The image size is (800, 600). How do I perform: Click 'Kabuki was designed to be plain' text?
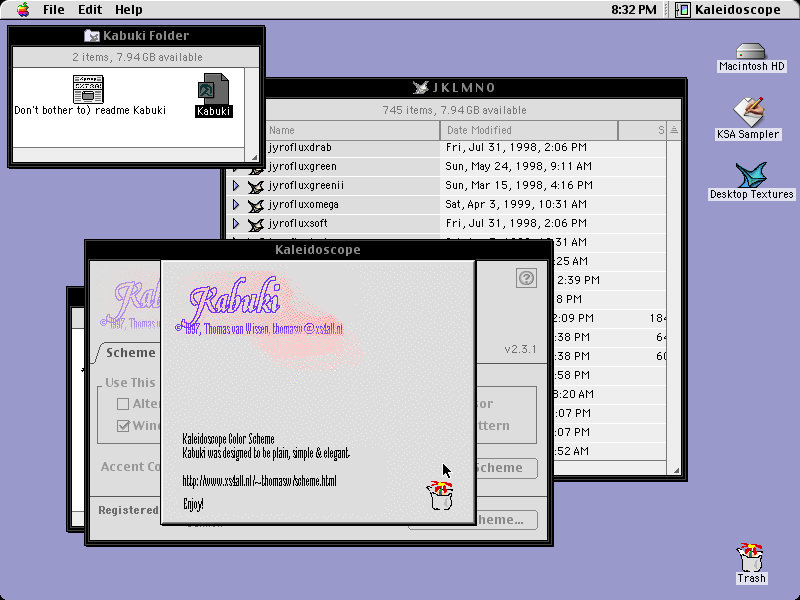click(266, 453)
